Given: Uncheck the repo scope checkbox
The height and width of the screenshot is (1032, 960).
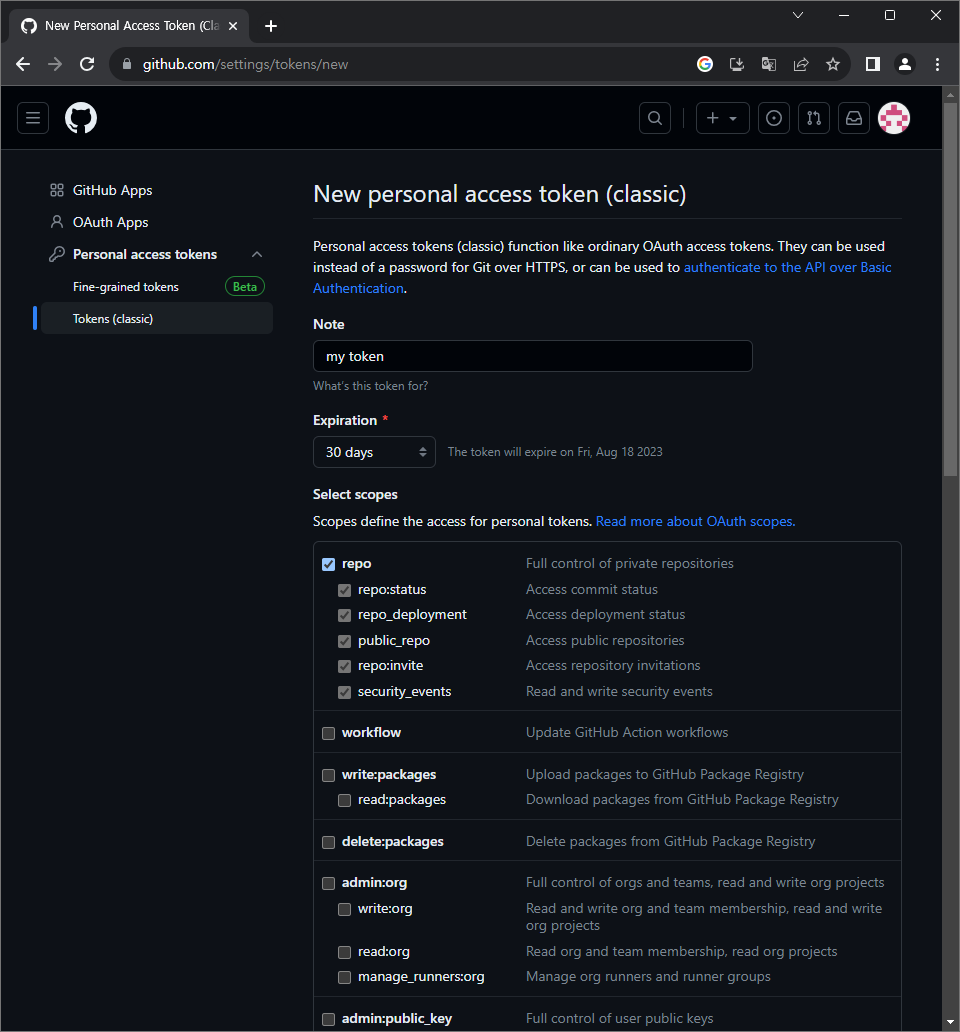Looking at the screenshot, I should point(328,564).
